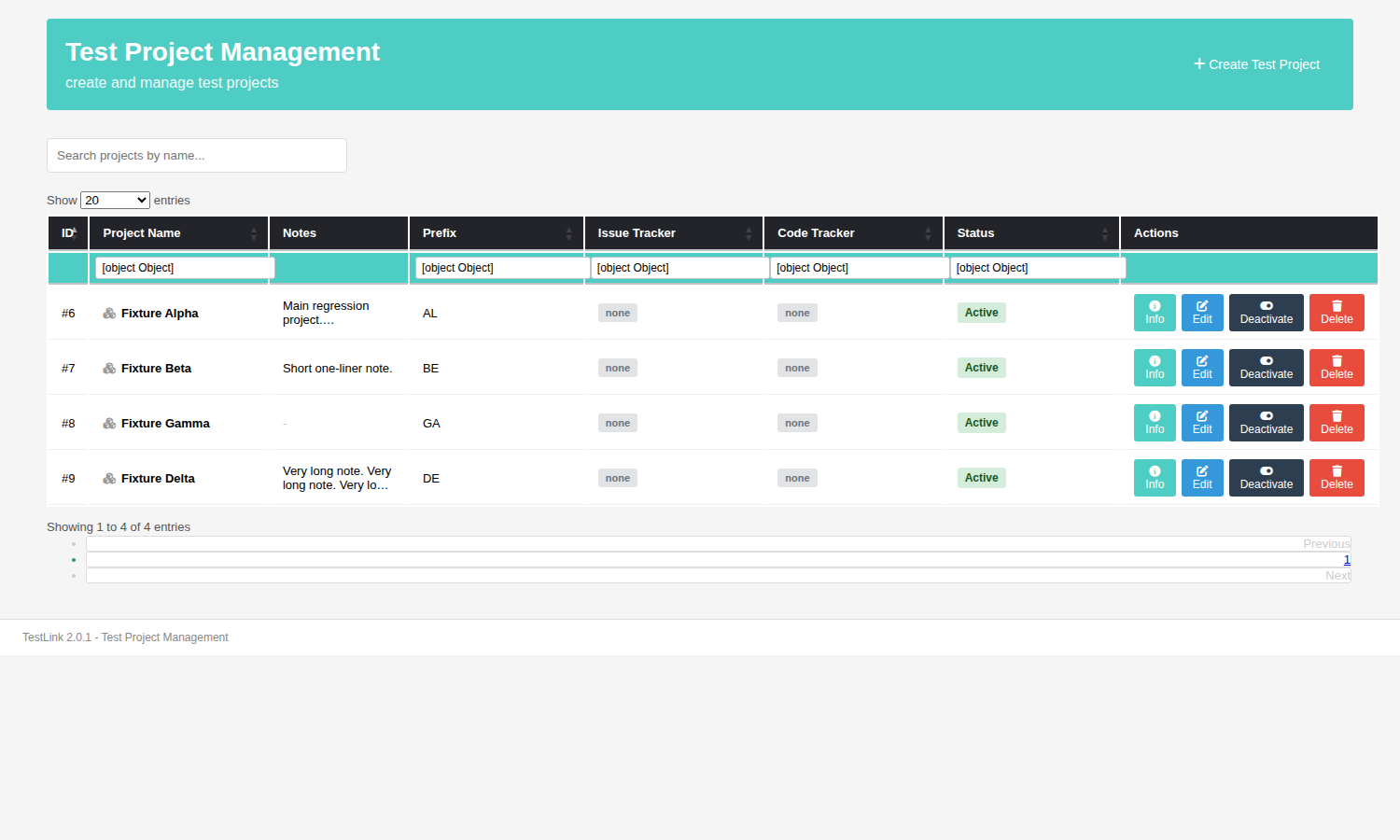Click the Prefix column filter box
The width and height of the screenshot is (1400, 840).
[x=505, y=268]
